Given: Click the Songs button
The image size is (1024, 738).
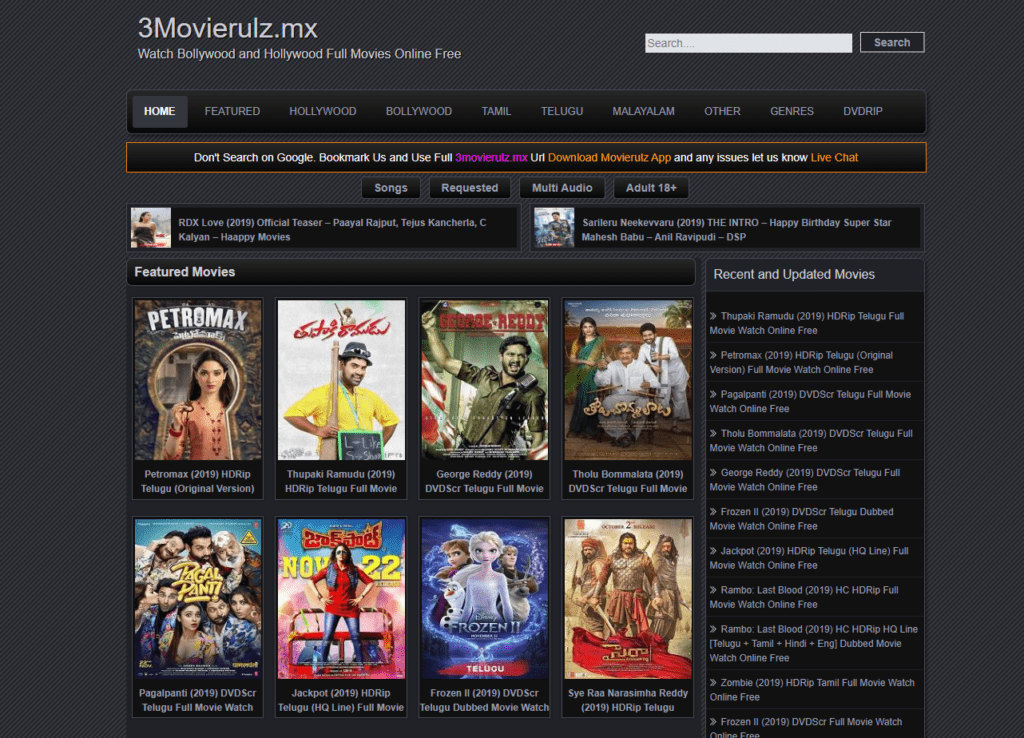Looking at the screenshot, I should [x=391, y=188].
